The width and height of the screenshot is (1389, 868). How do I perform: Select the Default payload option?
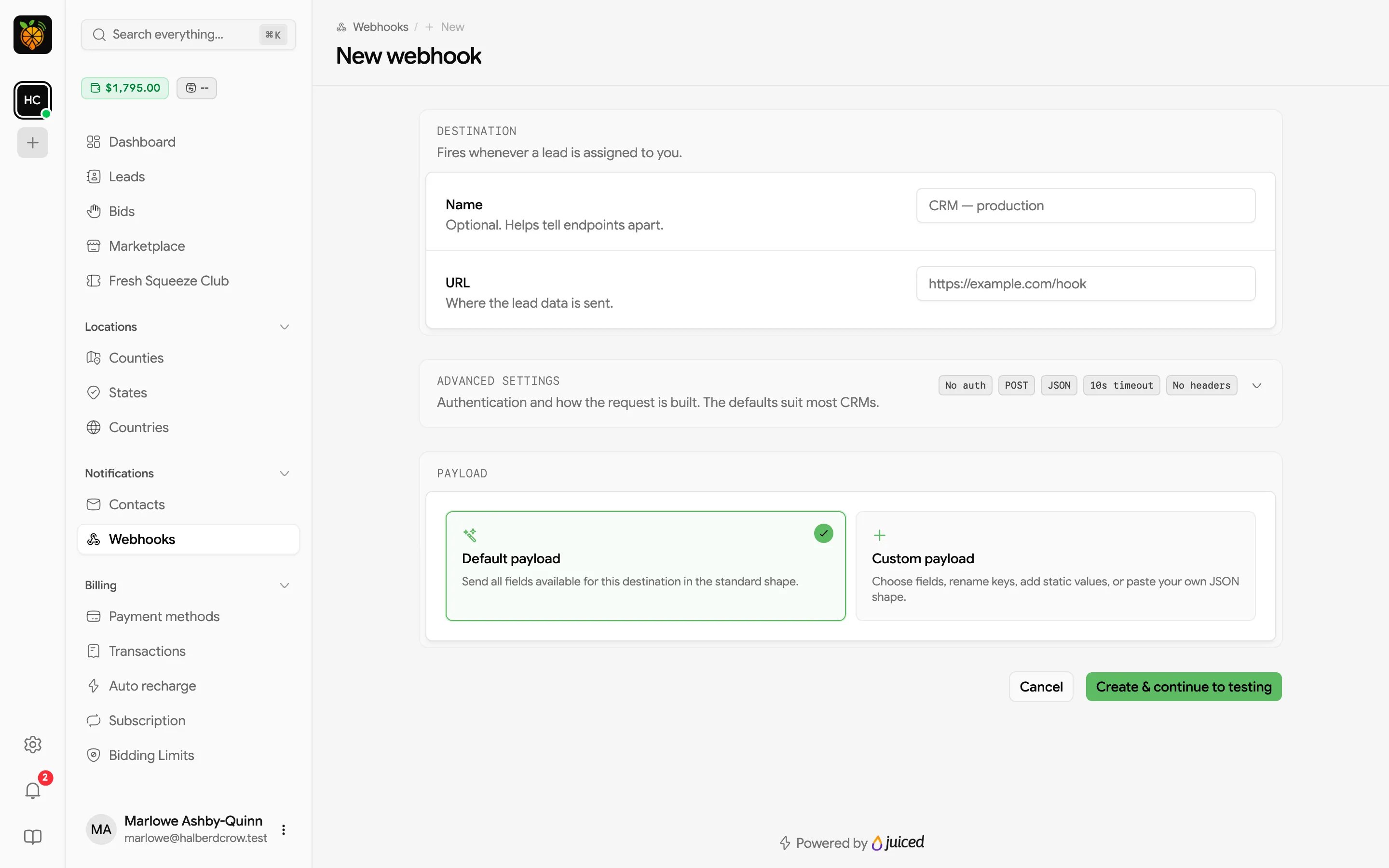click(x=645, y=566)
